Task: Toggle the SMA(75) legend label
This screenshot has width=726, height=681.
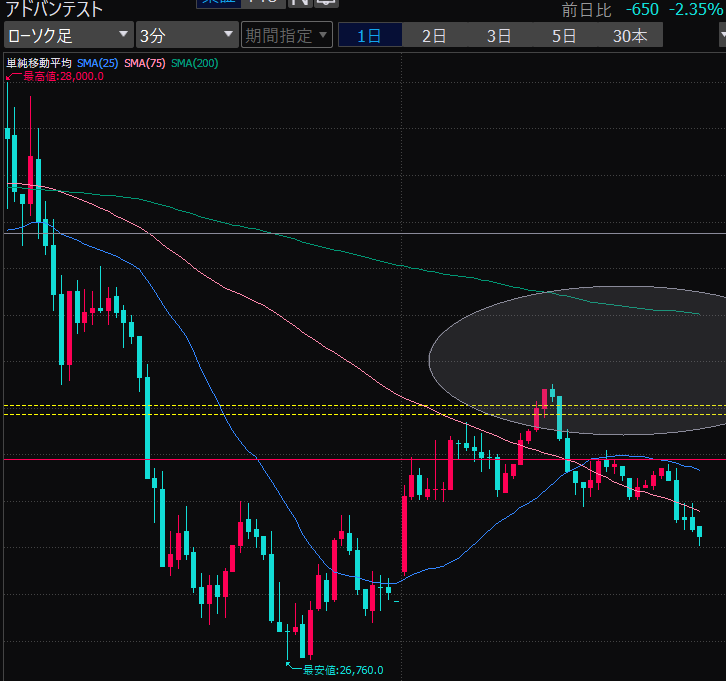Action: 145,63
